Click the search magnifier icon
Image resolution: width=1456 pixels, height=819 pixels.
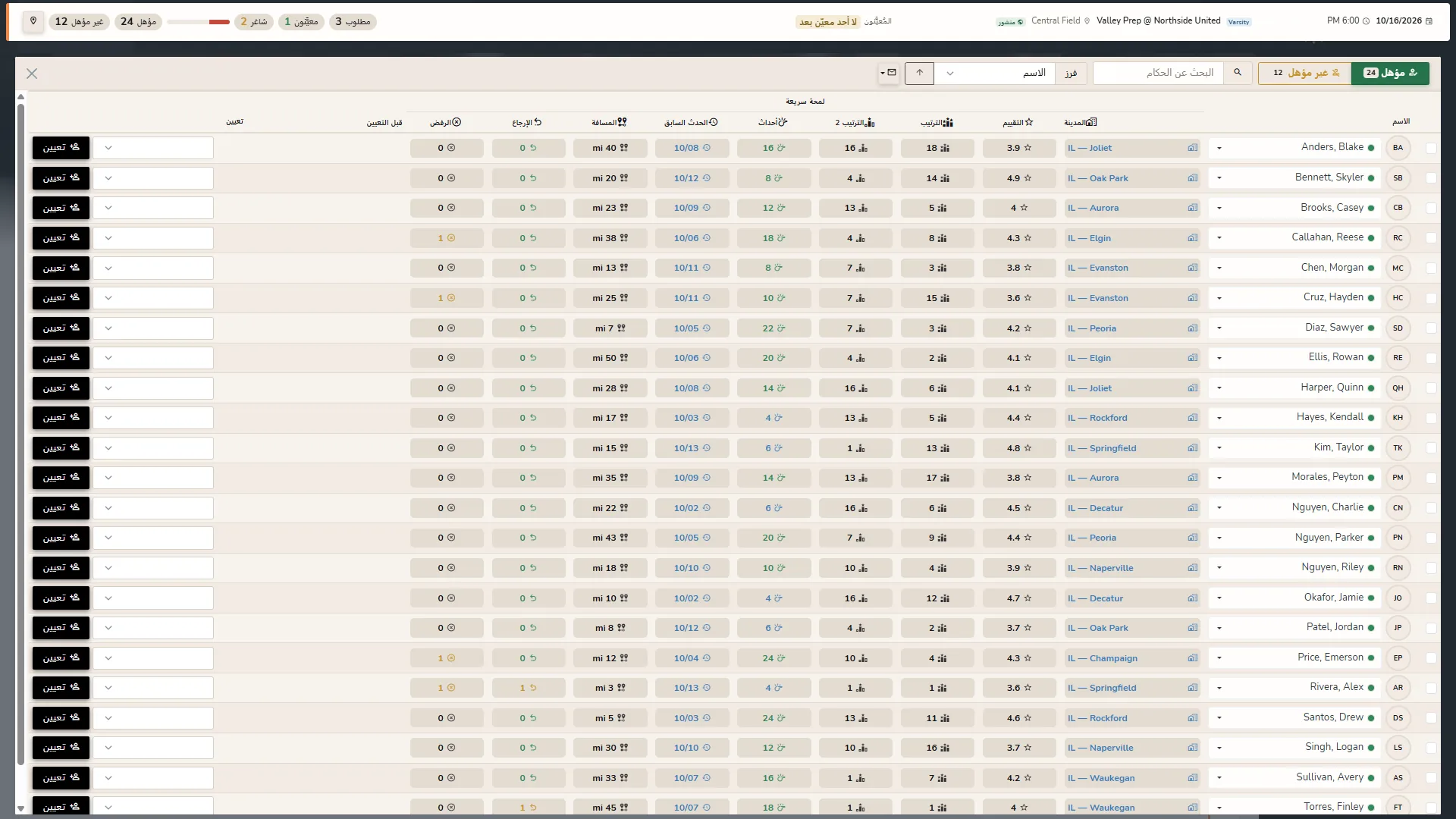(1238, 73)
